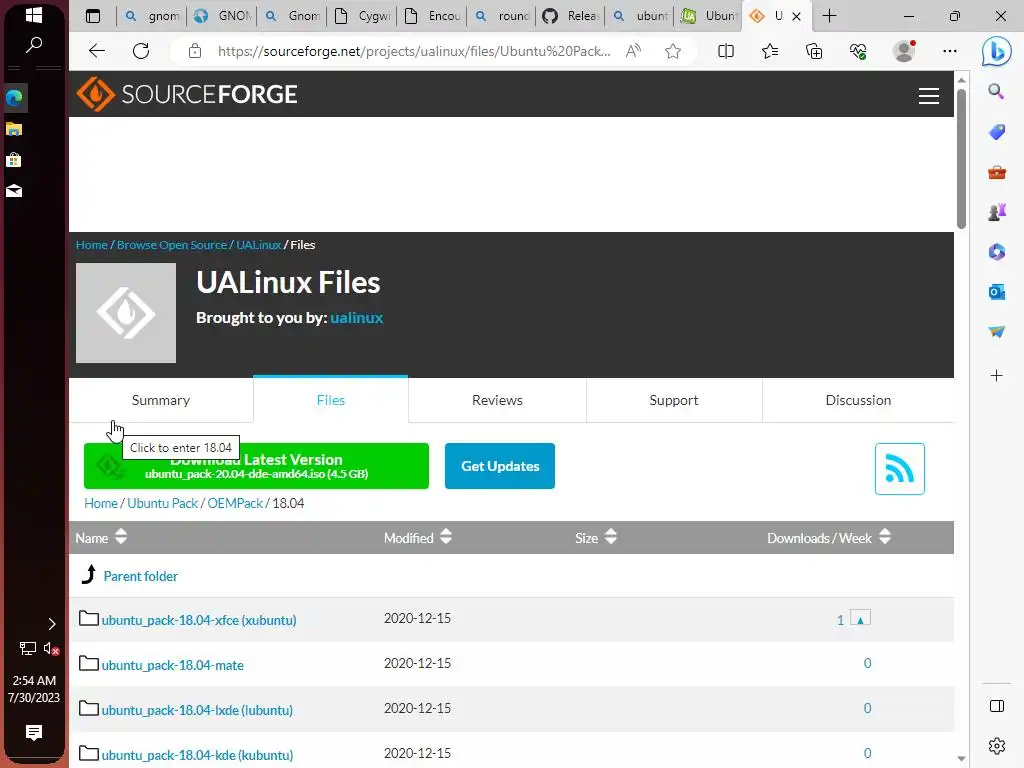Open OEMPack breadcrumb link
The width and height of the screenshot is (1024, 768).
tap(235, 504)
